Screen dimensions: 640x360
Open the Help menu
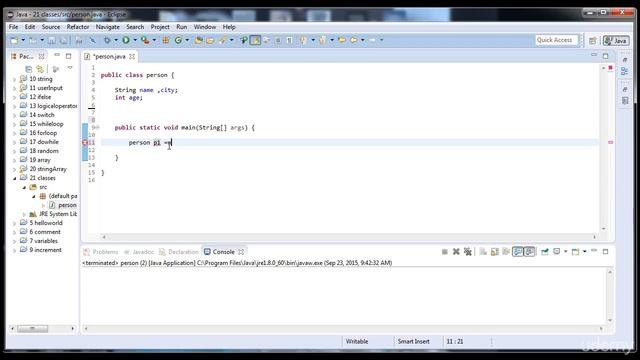229,27
